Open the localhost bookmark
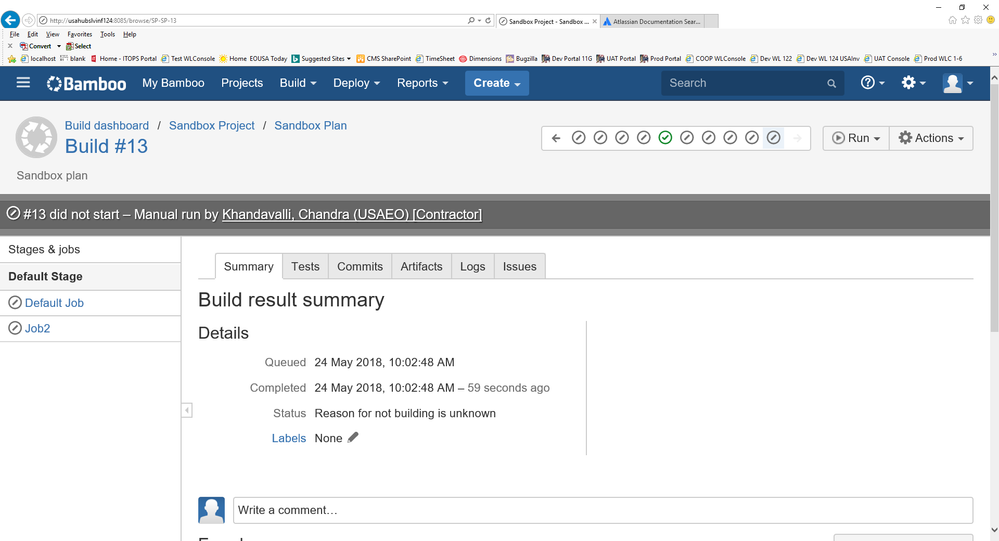 (x=38, y=59)
